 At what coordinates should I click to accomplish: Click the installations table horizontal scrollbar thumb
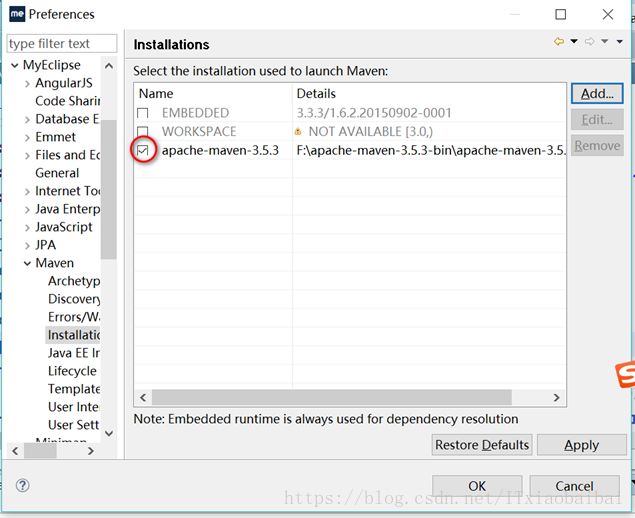[332, 398]
